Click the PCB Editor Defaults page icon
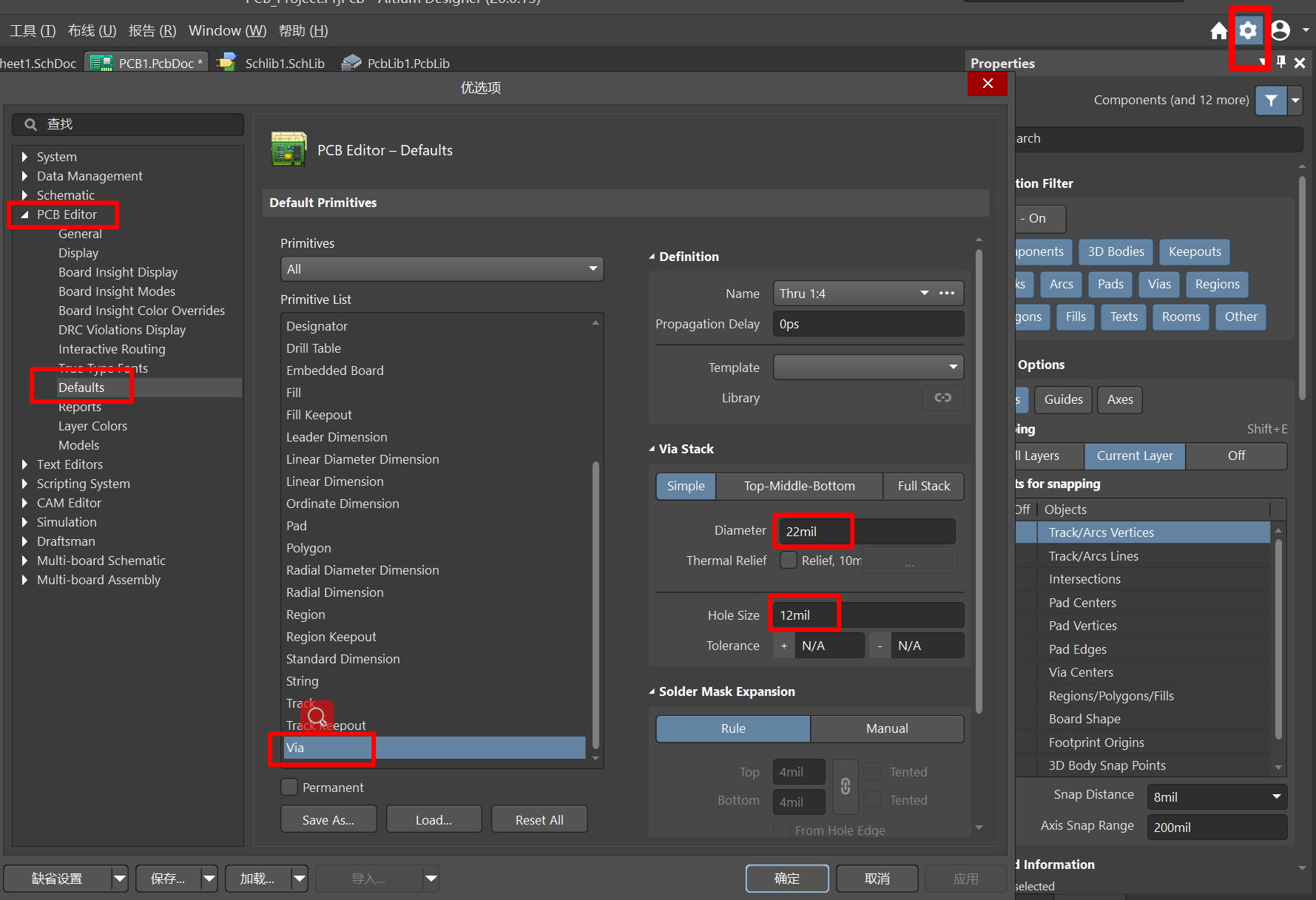The image size is (1316, 900). 289,149
